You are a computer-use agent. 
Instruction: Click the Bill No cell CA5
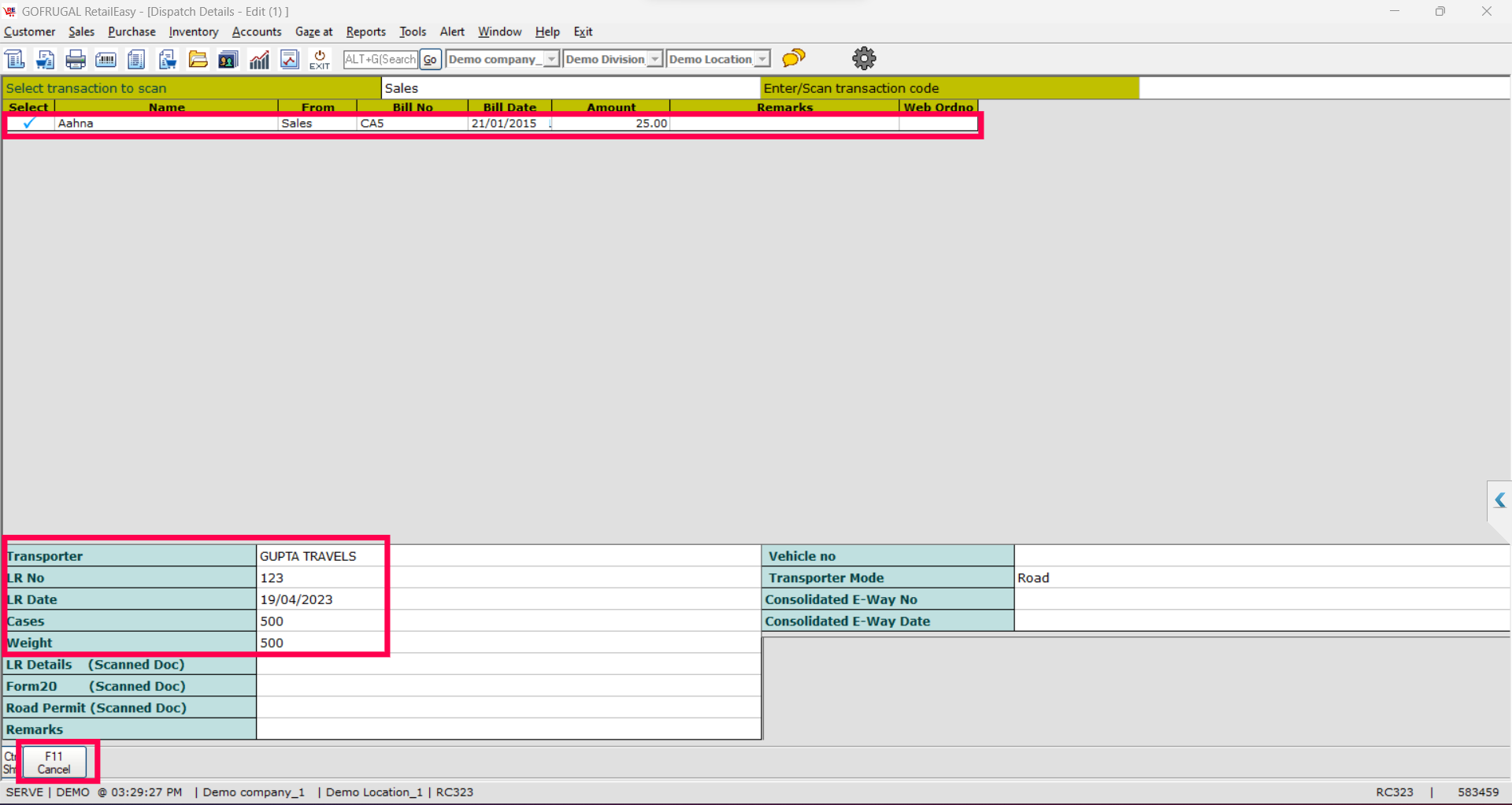pos(413,123)
